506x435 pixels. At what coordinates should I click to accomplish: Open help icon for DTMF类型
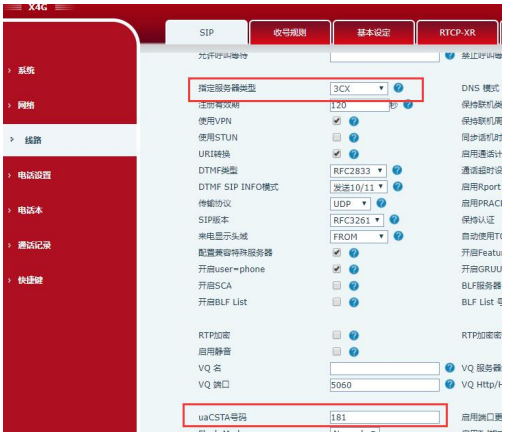(x=397, y=170)
